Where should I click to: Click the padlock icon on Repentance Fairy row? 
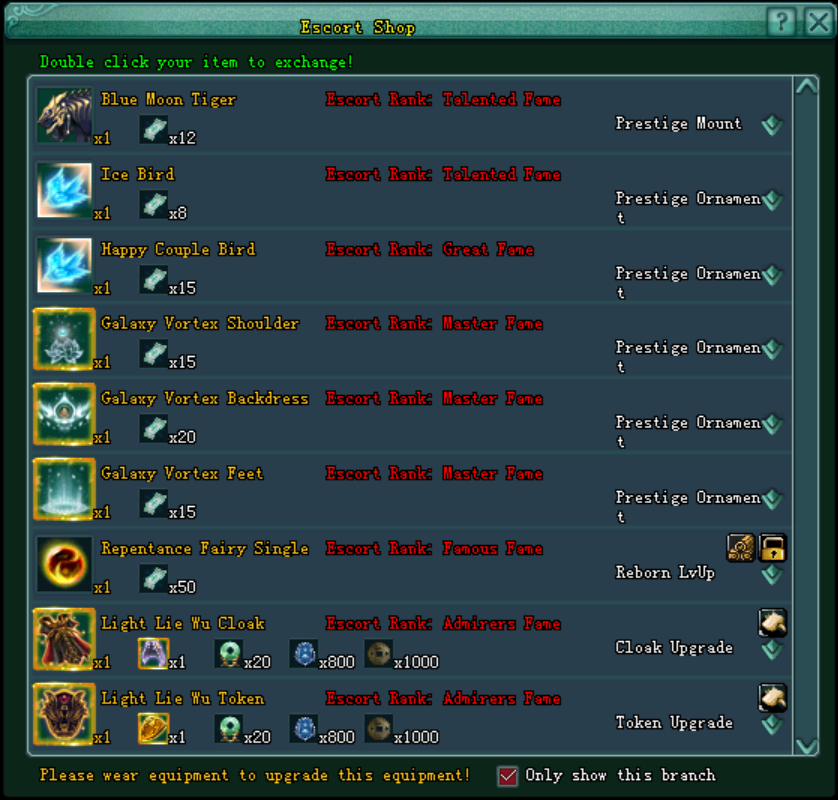(x=773, y=548)
